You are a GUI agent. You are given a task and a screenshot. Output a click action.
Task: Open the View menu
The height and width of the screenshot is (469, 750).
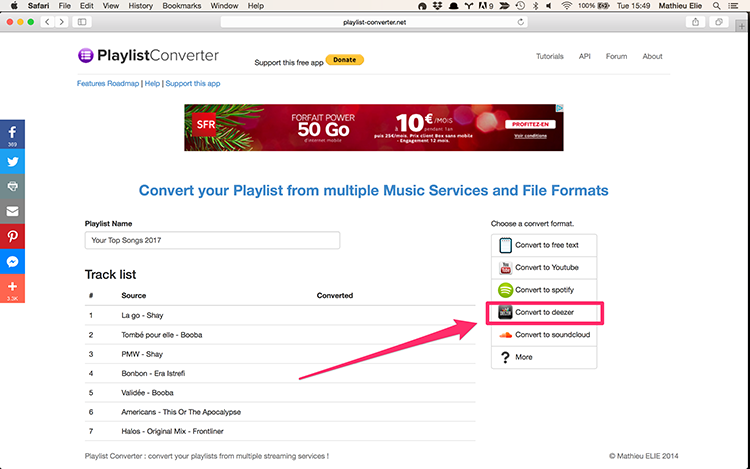[110, 6]
